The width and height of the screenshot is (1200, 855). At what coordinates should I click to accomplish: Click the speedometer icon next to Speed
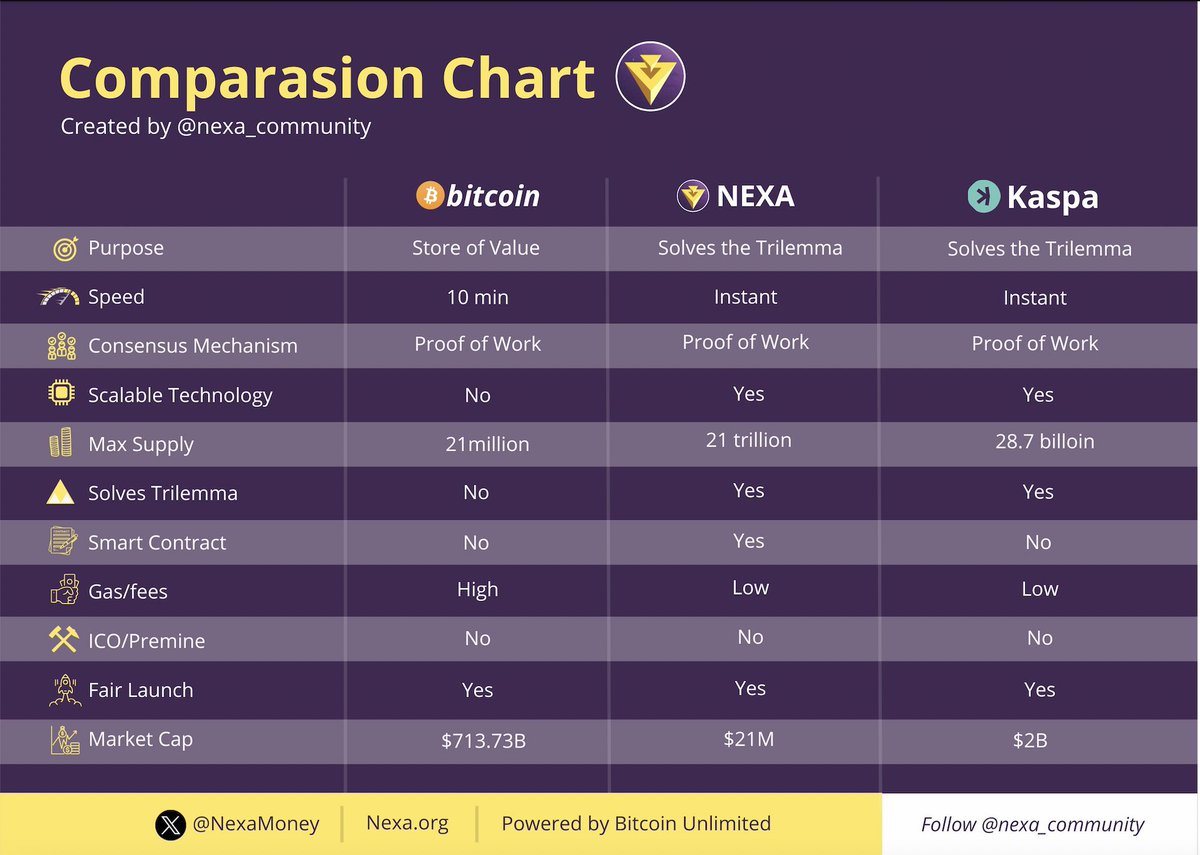tap(59, 297)
